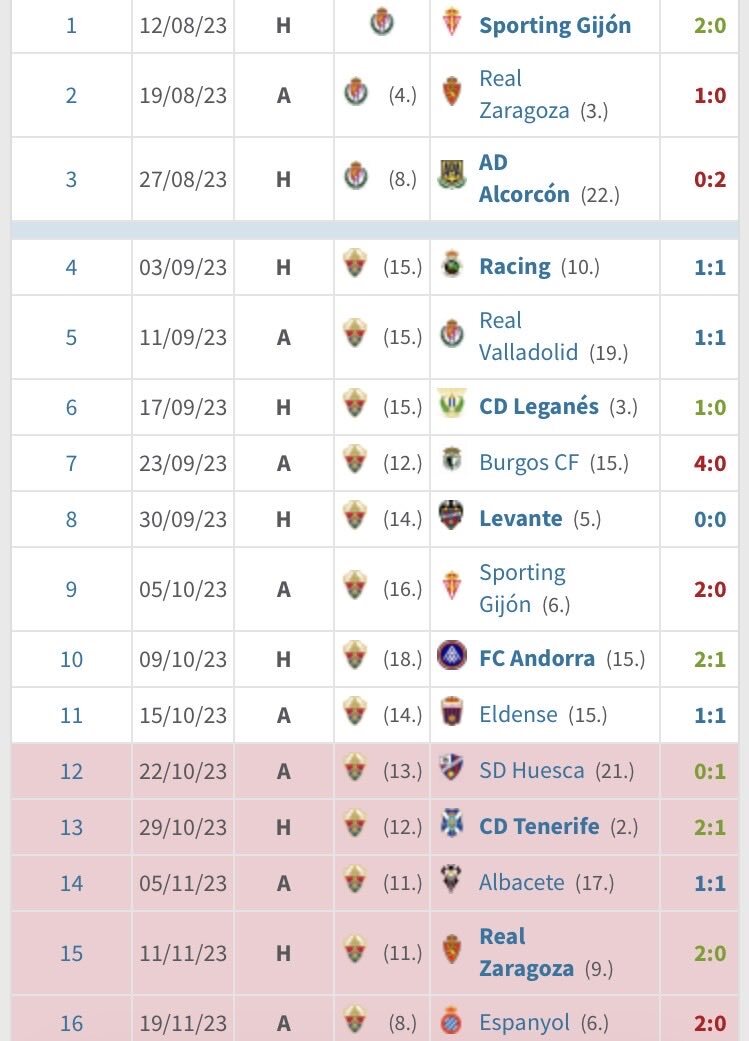Open the Levante team link
This screenshot has width=749, height=1041.
point(520,519)
